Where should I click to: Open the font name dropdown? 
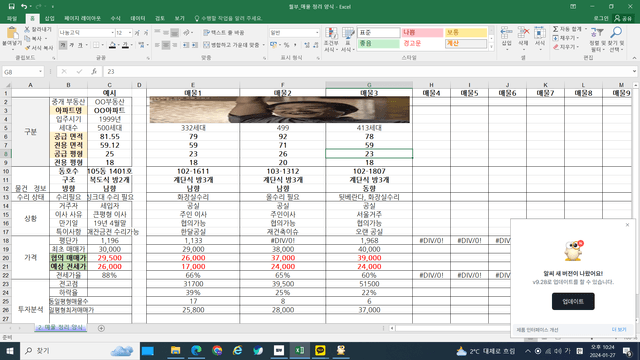[112, 33]
